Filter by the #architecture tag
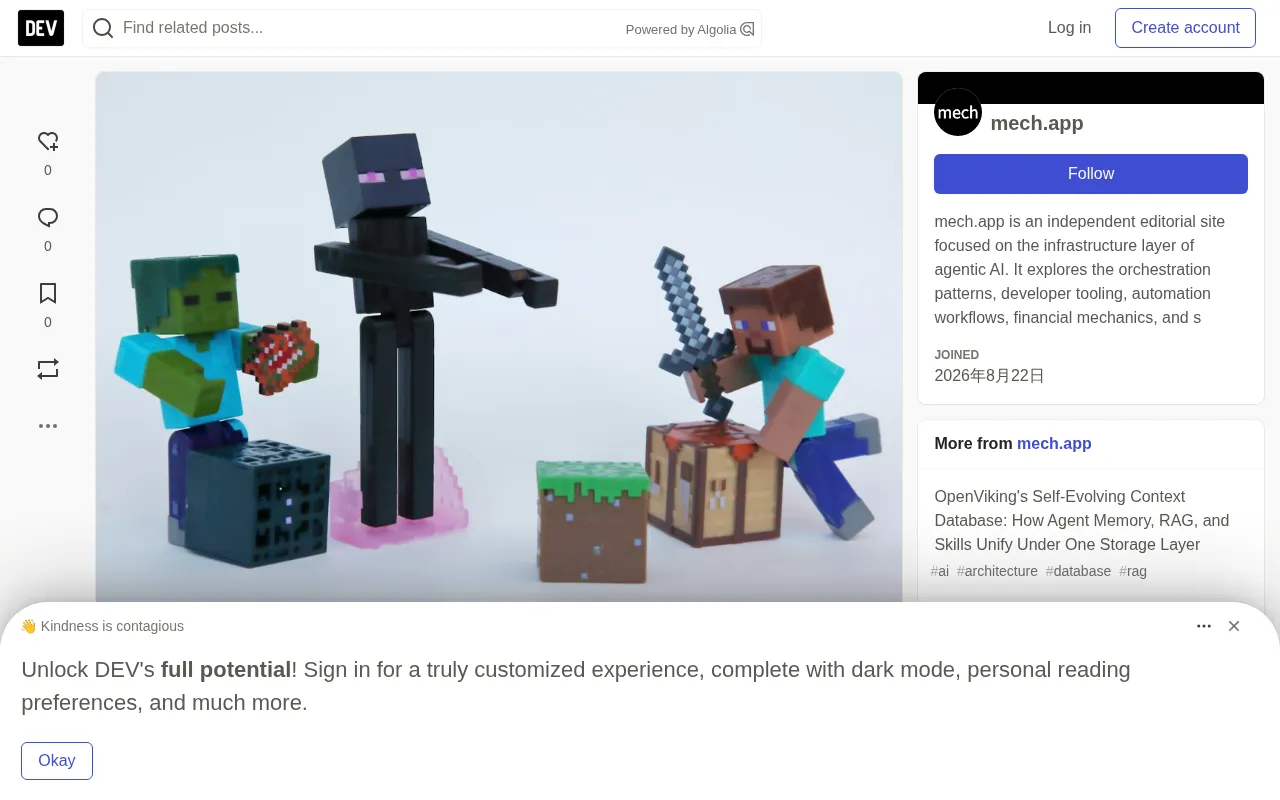The width and height of the screenshot is (1280, 800). (997, 571)
